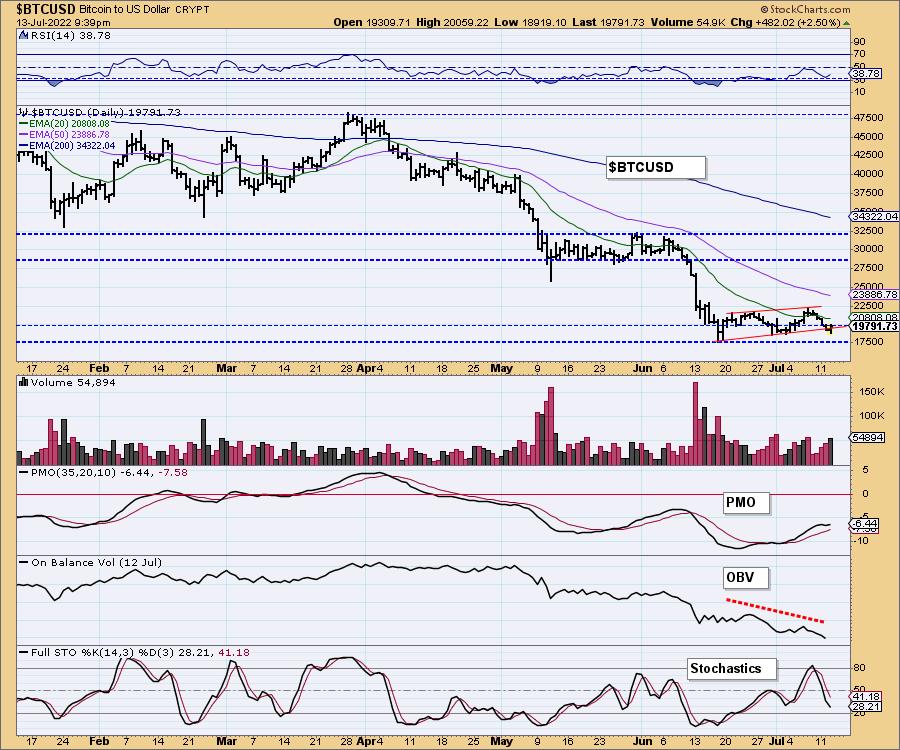This screenshot has width=900, height=750.
Task: Click the '13-Jul-2022 9:39pm' timestamp
Action: click(x=64, y=22)
